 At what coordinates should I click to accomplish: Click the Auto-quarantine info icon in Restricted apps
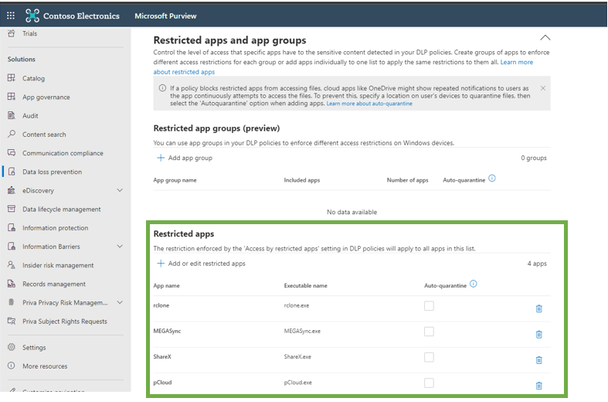[473, 284]
